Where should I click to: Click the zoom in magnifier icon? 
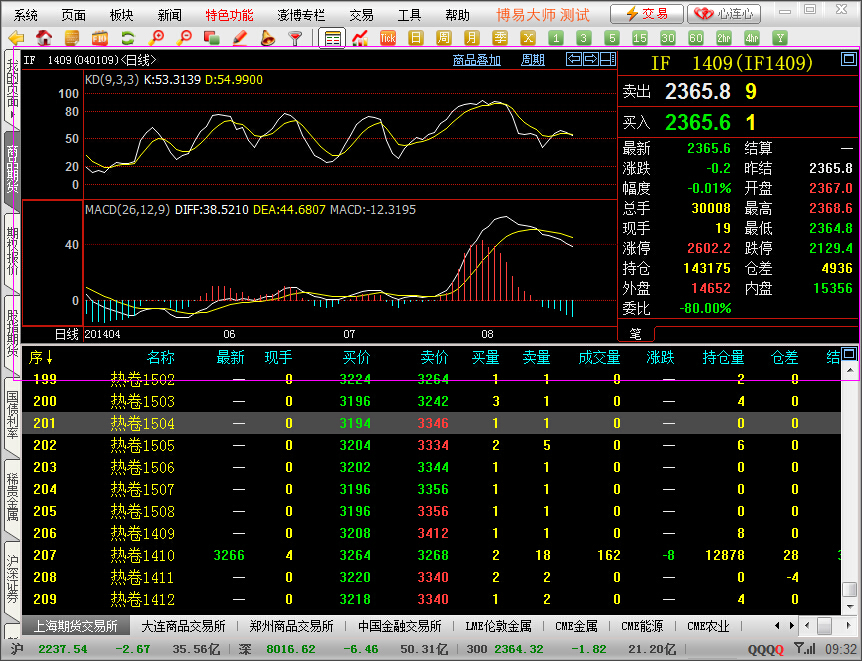click(x=157, y=38)
